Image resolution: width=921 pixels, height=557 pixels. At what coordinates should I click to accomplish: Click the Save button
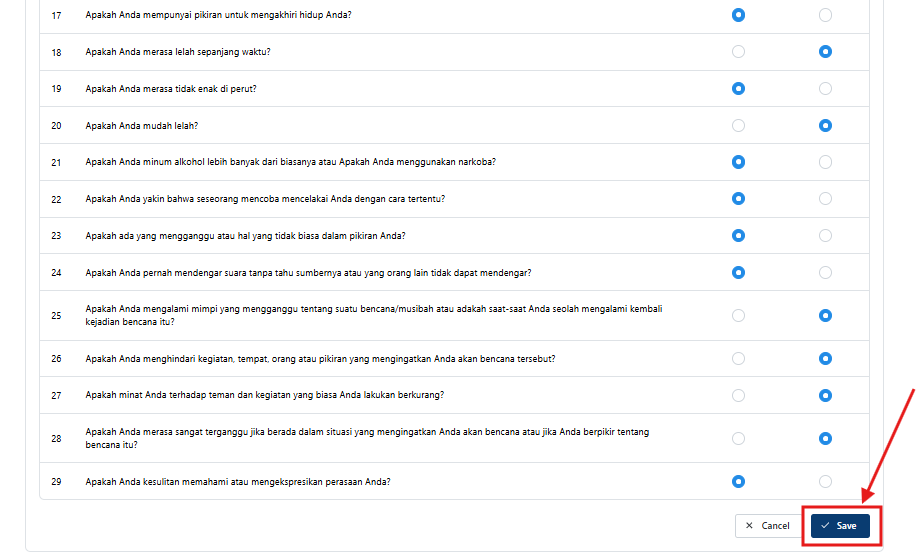840,526
